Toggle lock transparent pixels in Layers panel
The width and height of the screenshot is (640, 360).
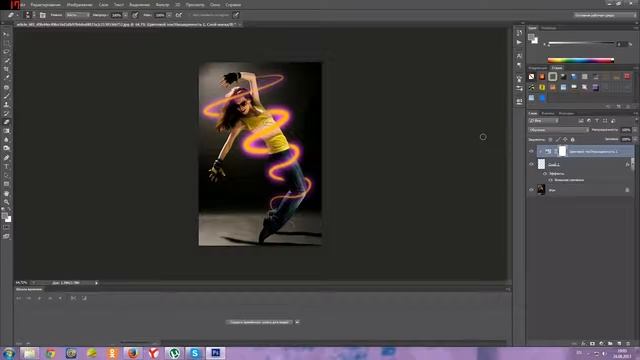(x=550, y=140)
